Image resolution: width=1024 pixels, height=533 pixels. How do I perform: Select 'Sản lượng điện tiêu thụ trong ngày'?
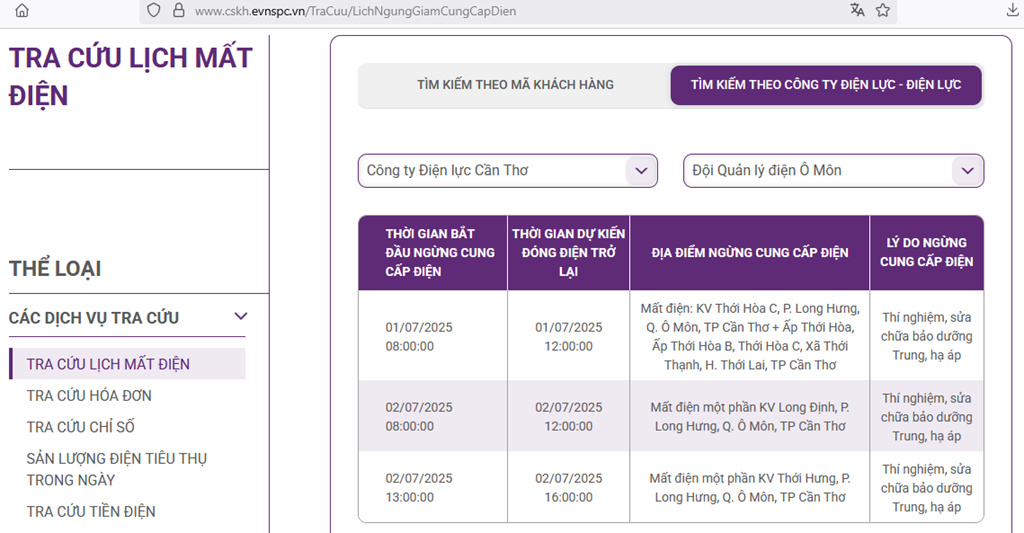(x=116, y=469)
